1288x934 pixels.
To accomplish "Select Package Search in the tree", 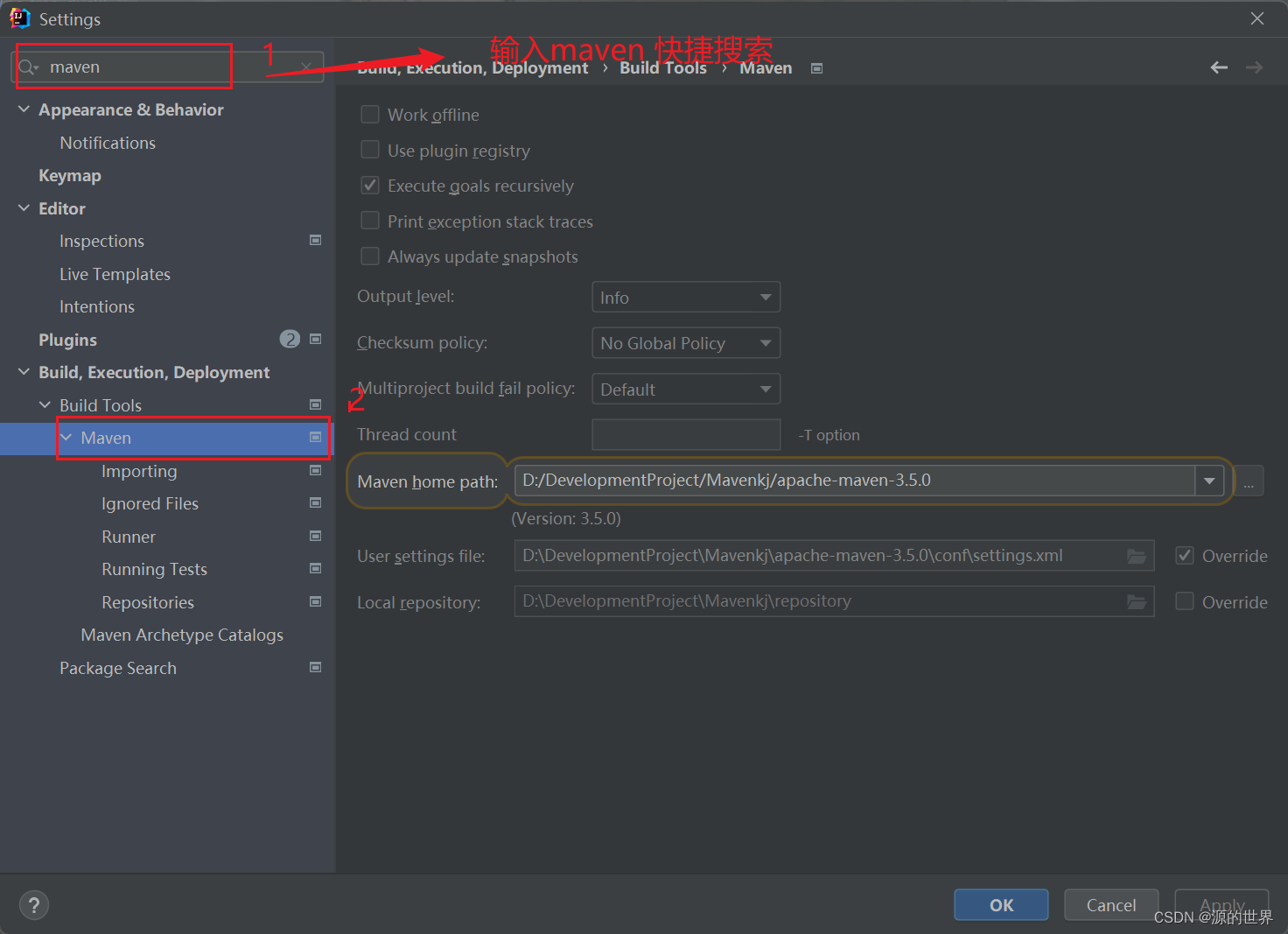I will pos(118,668).
